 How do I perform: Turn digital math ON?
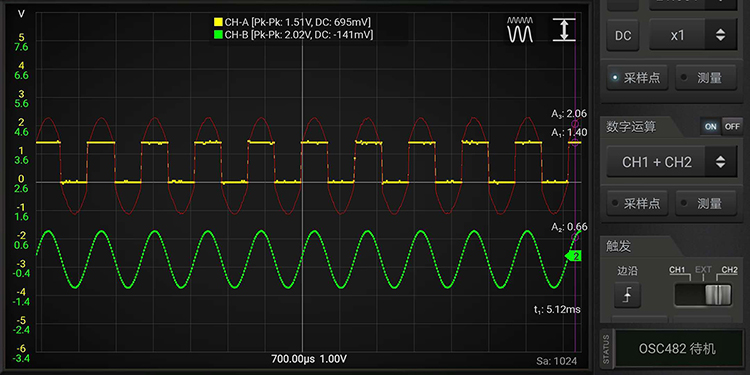(x=711, y=127)
